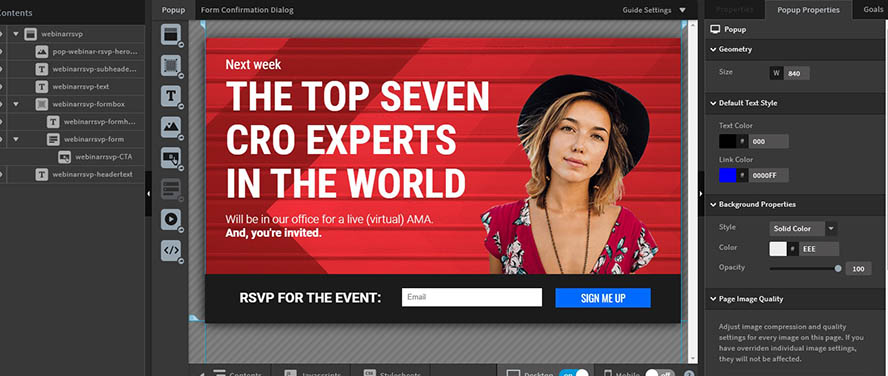The width and height of the screenshot is (888, 376).
Task: Select the webinarrsvp-headertext layer row
Action: pyautogui.click(x=72, y=174)
